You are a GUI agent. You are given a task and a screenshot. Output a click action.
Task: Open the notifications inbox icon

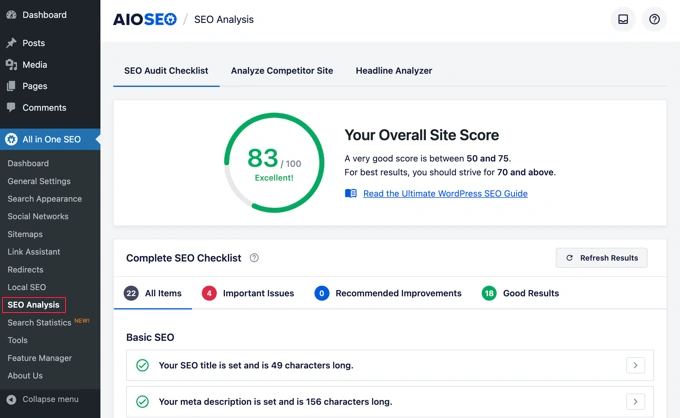[x=623, y=19]
